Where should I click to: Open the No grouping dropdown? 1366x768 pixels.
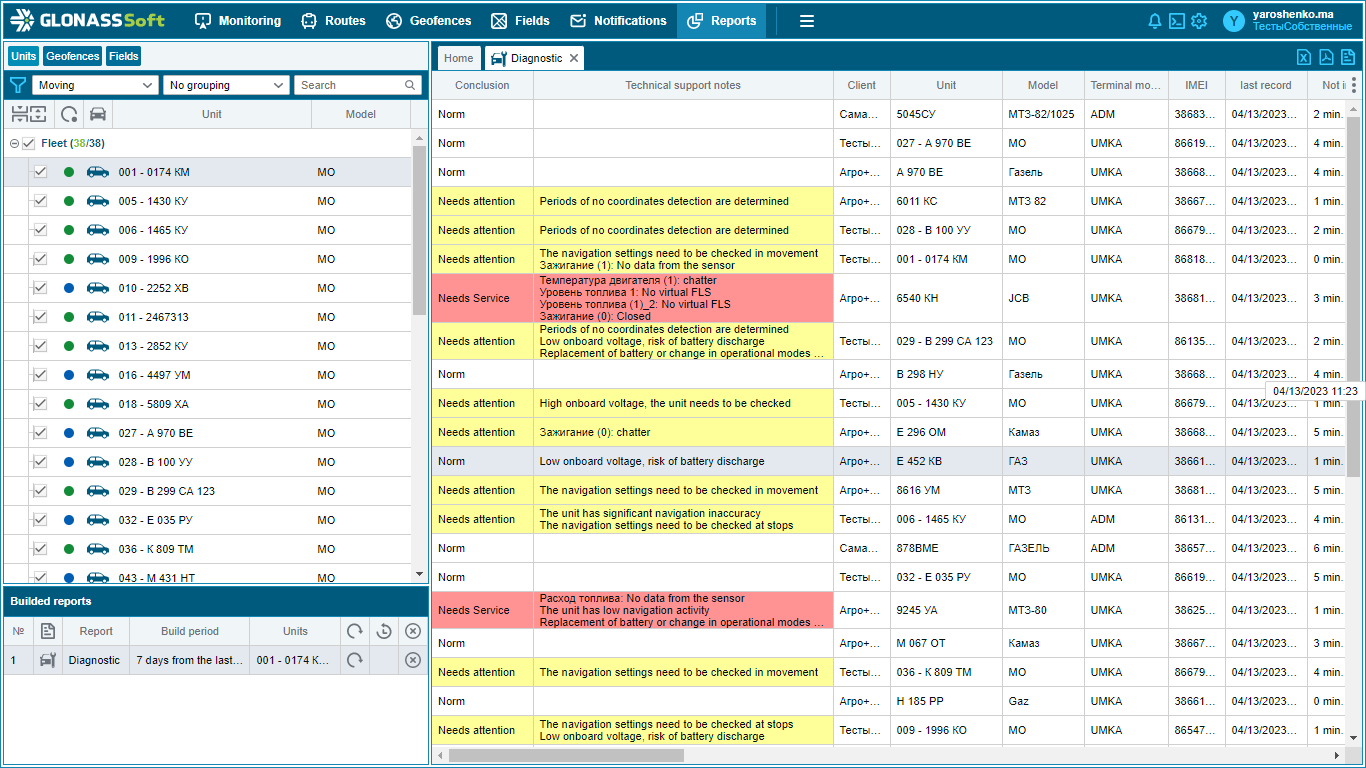tap(226, 85)
